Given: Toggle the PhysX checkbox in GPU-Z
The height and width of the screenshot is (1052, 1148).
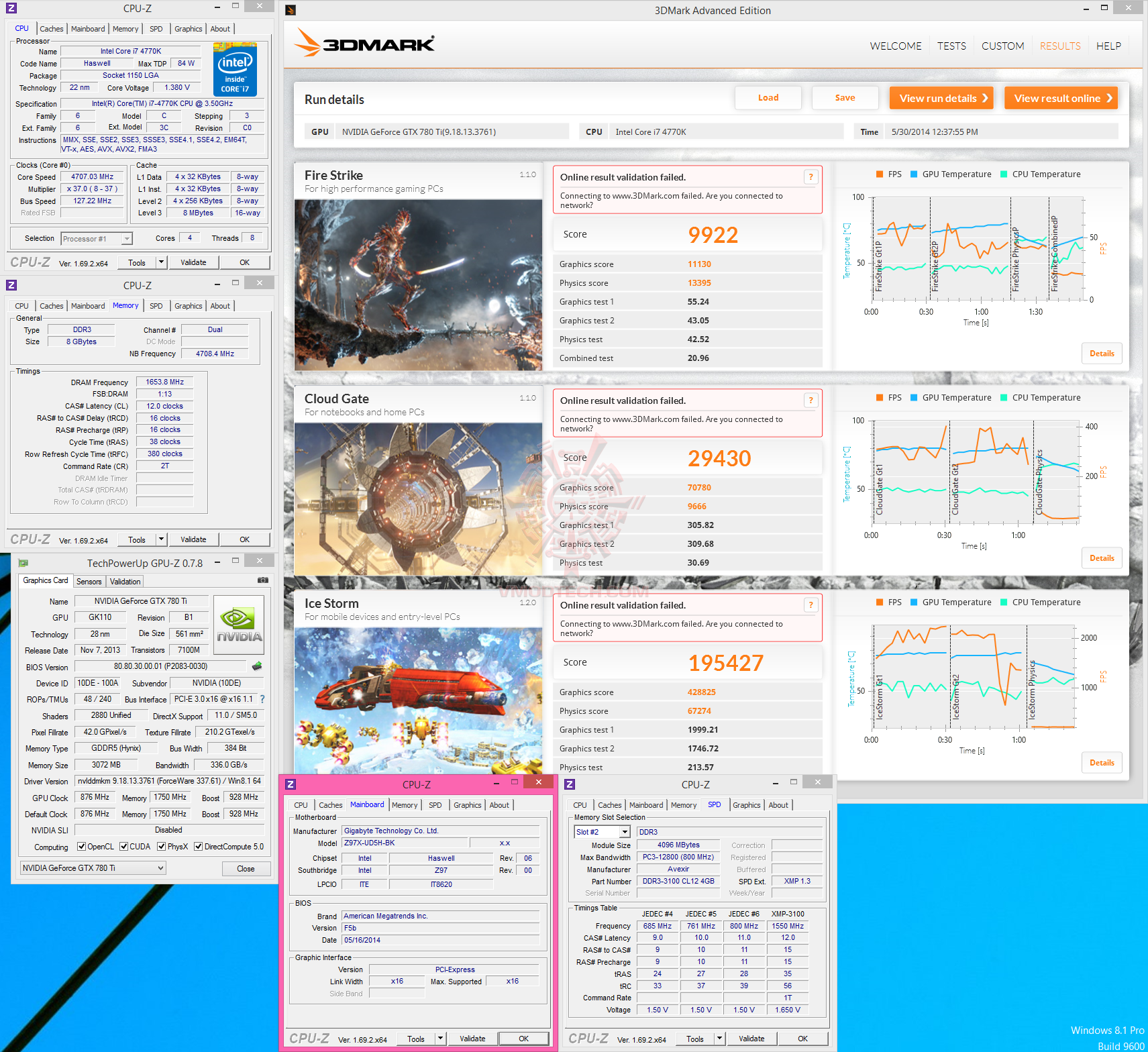Looking at the screenshot, I should tap(161, 847).
